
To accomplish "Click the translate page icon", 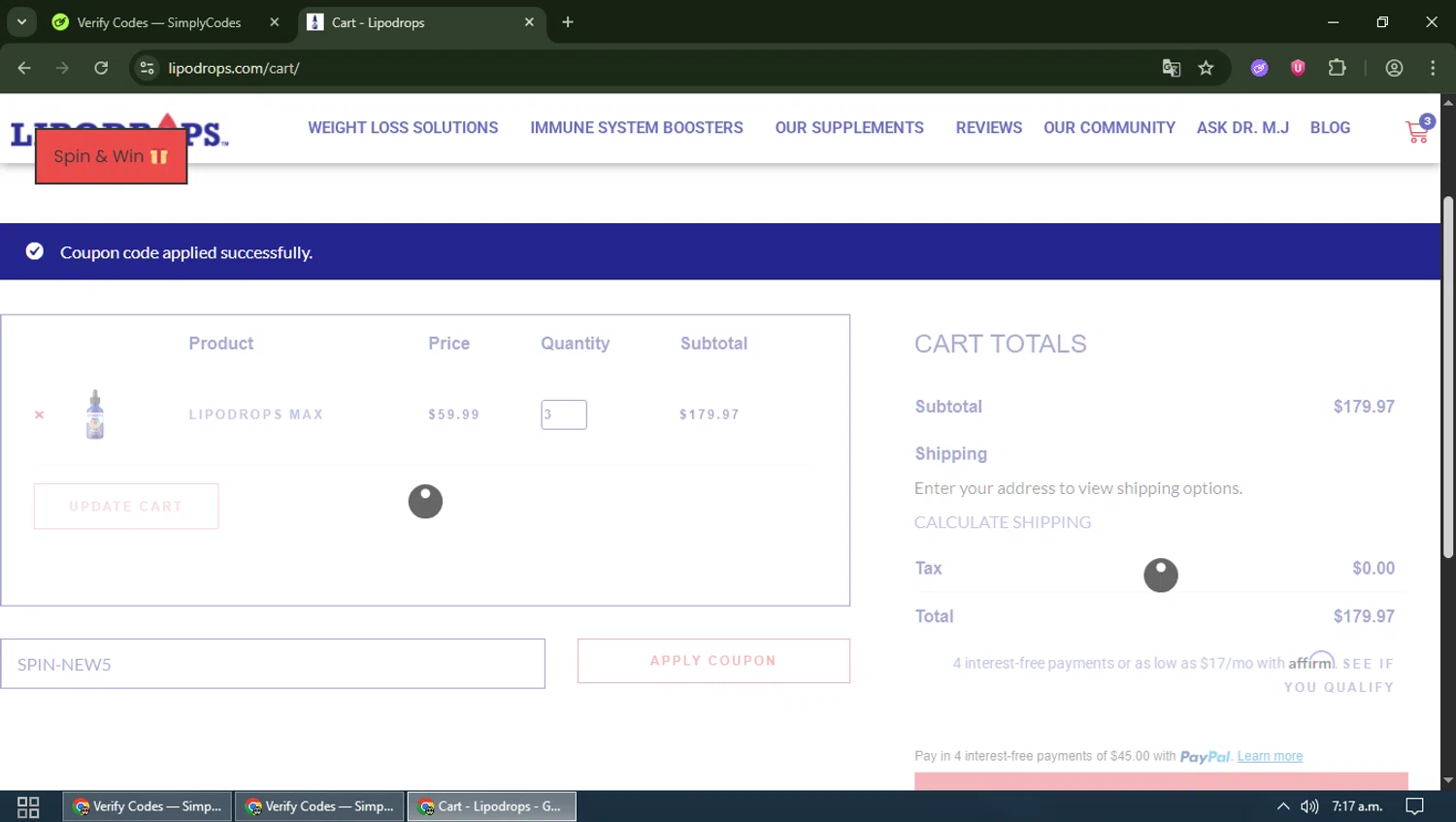I will point(1172,68).
